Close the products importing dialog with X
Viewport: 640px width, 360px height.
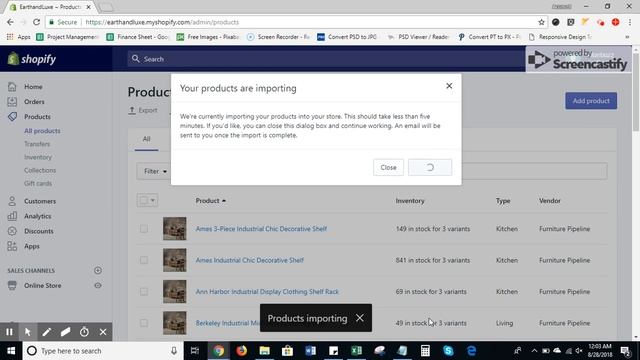coord(449,86)
